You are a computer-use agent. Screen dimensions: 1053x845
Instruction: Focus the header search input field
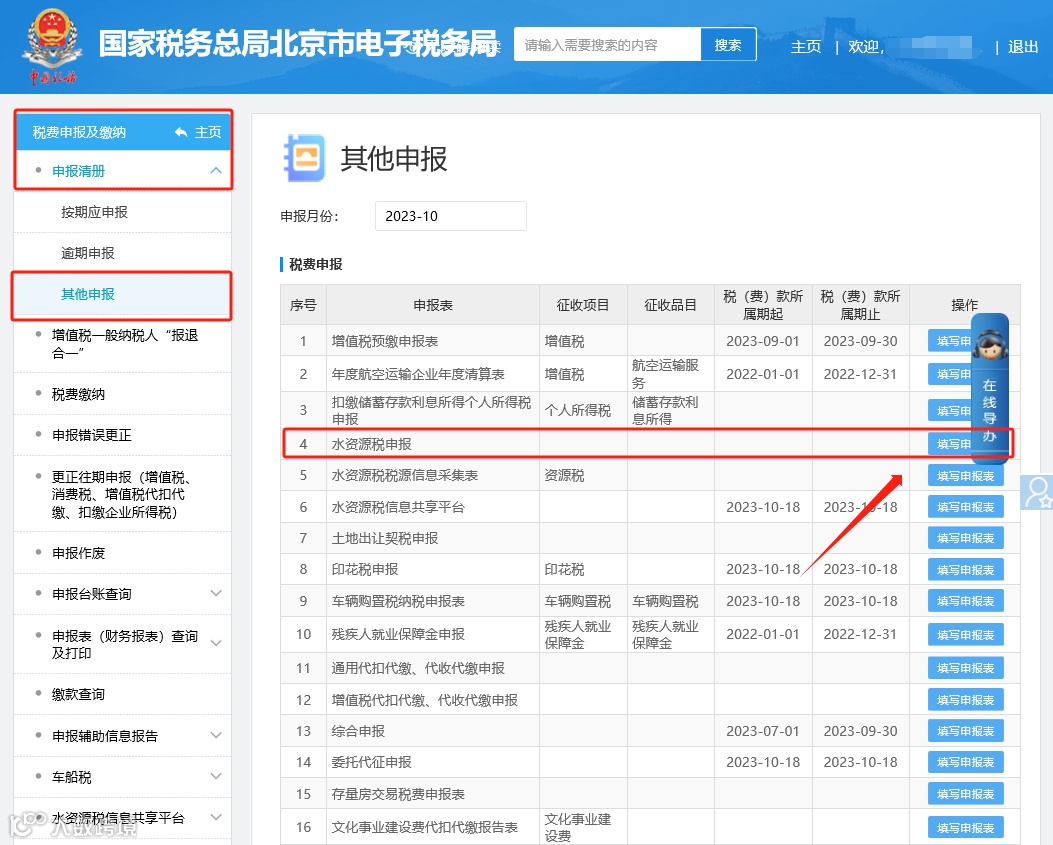pyautogui.click(x=608, y=45)
